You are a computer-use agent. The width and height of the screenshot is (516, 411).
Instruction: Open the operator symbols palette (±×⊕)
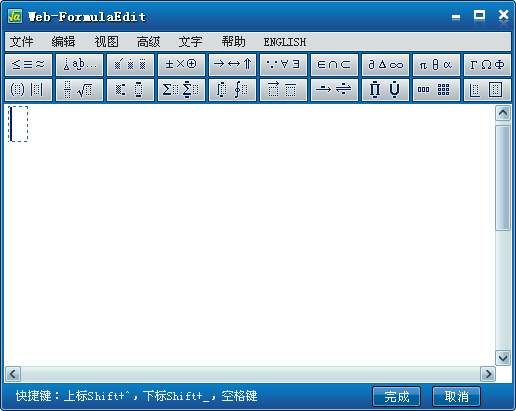pos(181,64)
